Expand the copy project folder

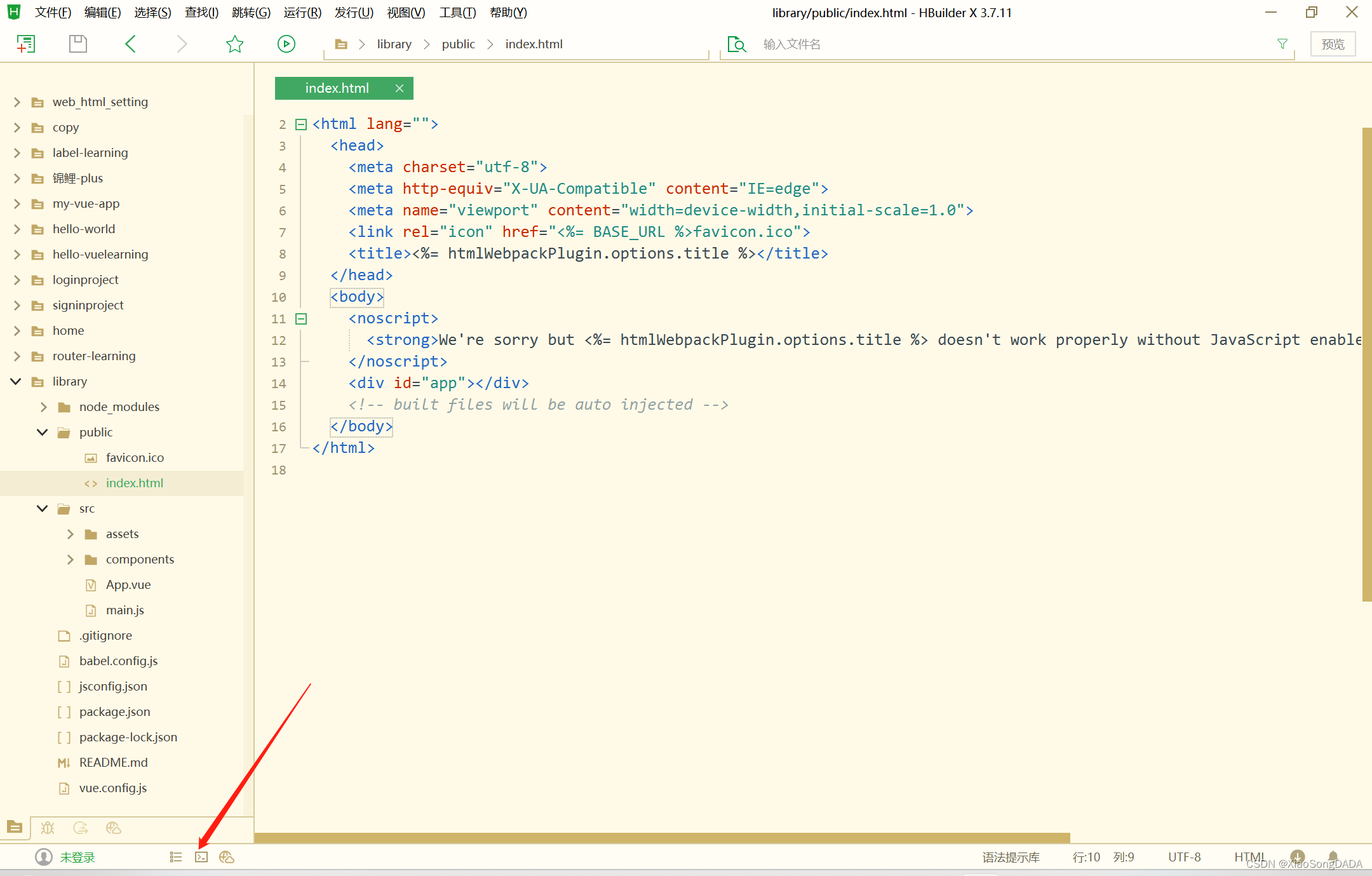[x=17, y=127]
